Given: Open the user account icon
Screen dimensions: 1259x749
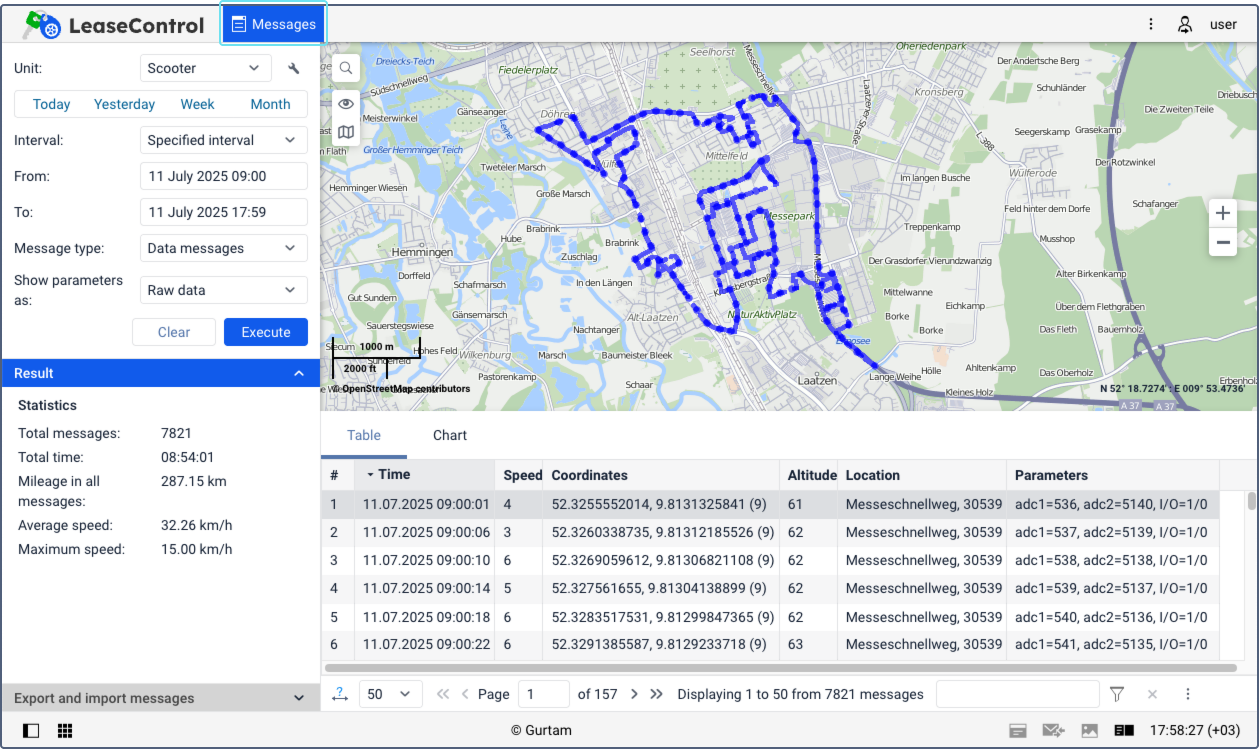Looking at the screenshot, I should point(1185,24).
